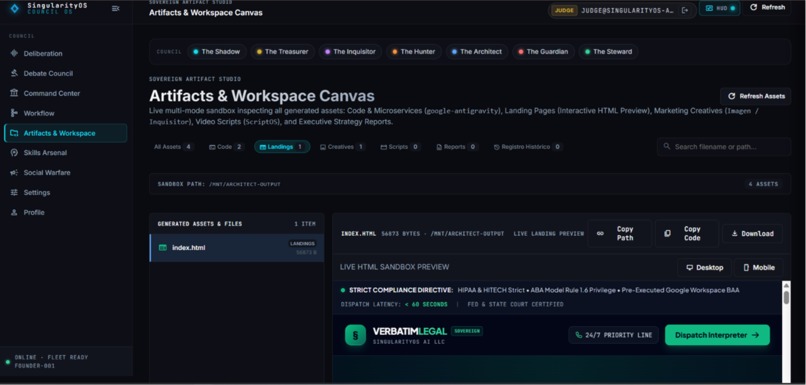This screenshot has height=385, width=806.
Task: Select The Inquisitor council member
Action: tap(350, 51)
